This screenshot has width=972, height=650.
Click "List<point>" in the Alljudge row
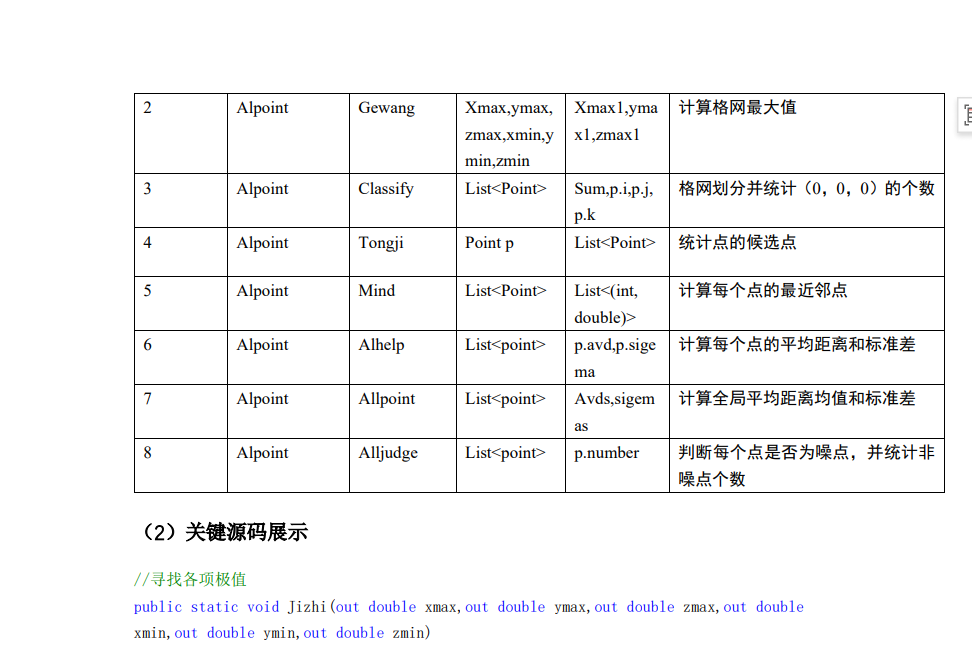pos(505,453)
